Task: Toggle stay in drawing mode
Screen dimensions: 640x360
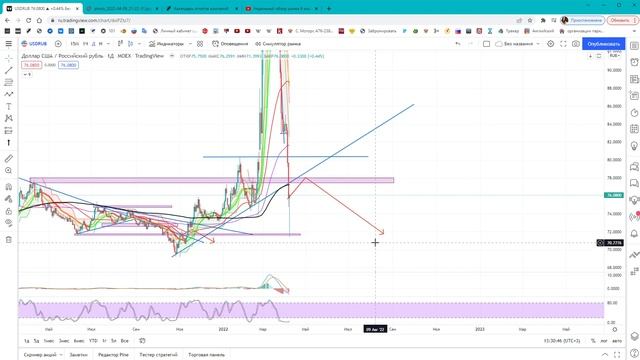Action: (x=9, y=199)
